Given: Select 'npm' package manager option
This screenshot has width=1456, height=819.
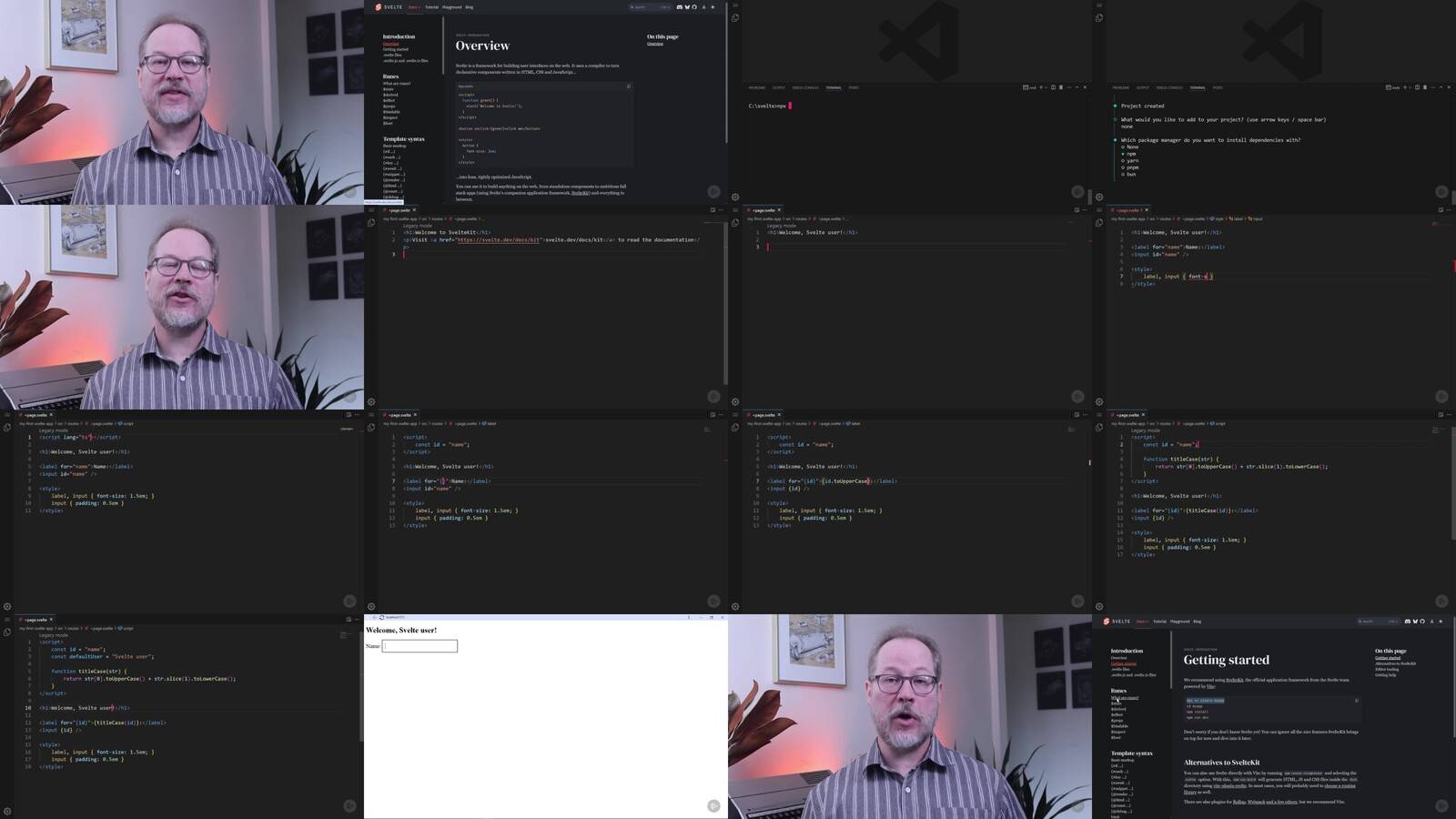Looking at the screenshot, I should 1128,154.
